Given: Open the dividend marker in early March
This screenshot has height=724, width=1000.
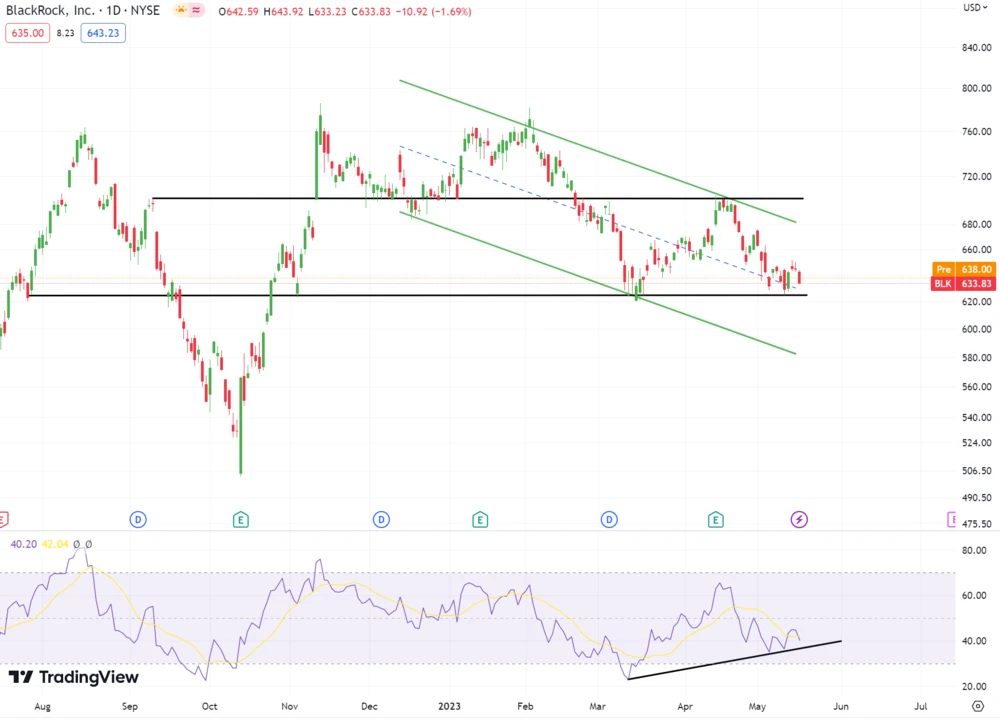Looking at the screenshot, I should pos(609,519).
